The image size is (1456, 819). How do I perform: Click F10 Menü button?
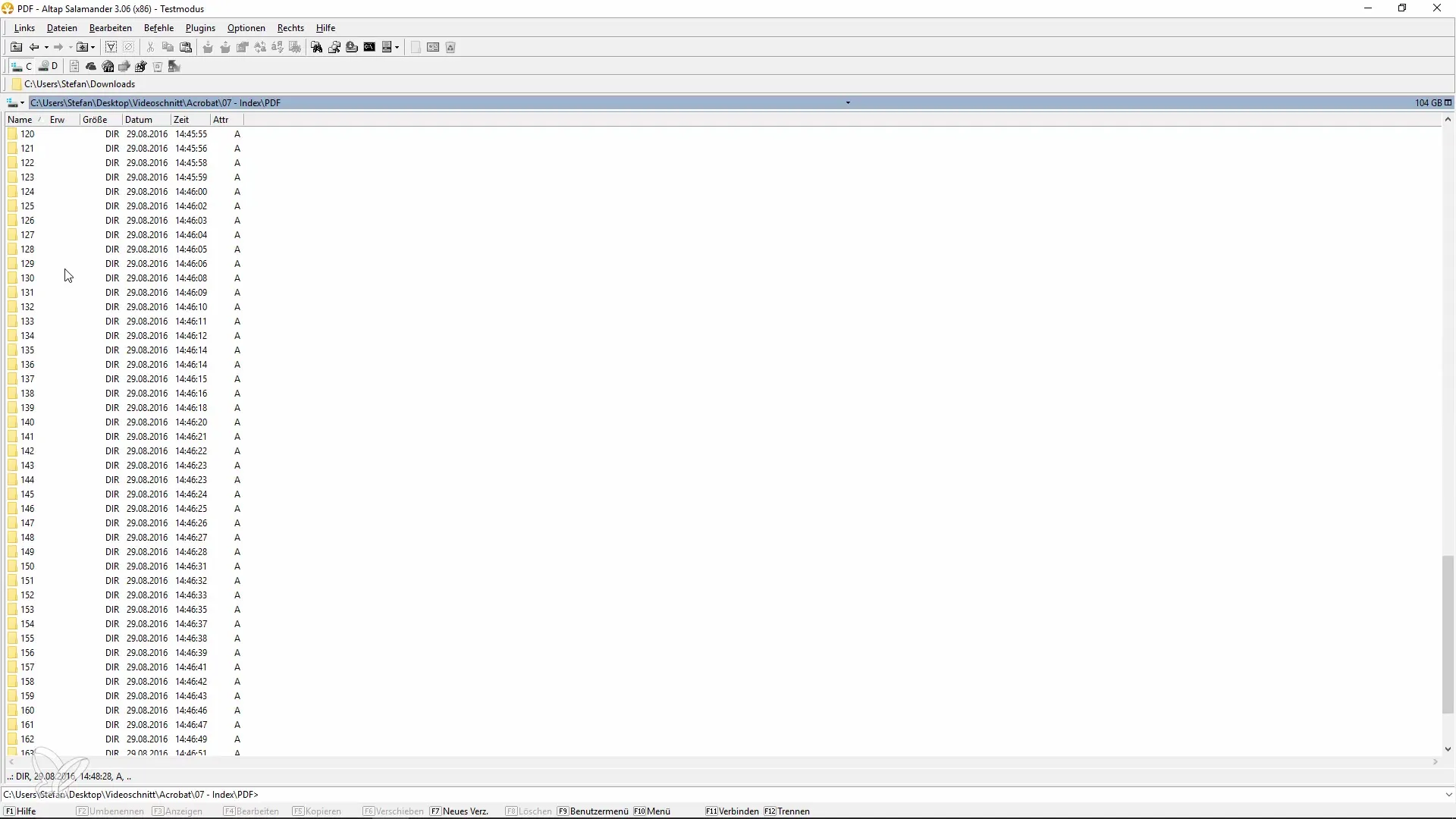pyautogui.click(x=651, y=811)
